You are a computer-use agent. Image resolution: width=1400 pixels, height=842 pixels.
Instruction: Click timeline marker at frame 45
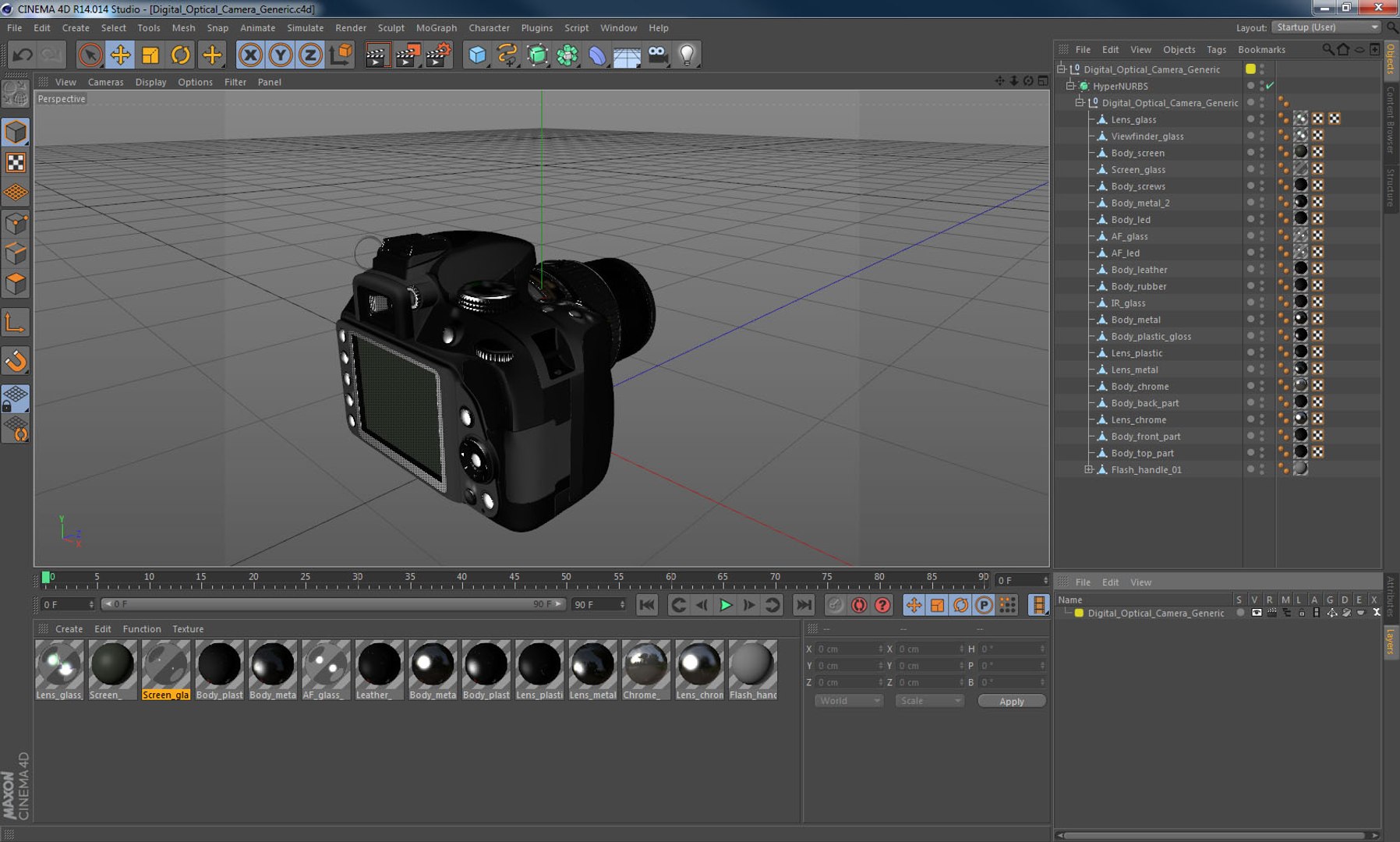[514, 578]
